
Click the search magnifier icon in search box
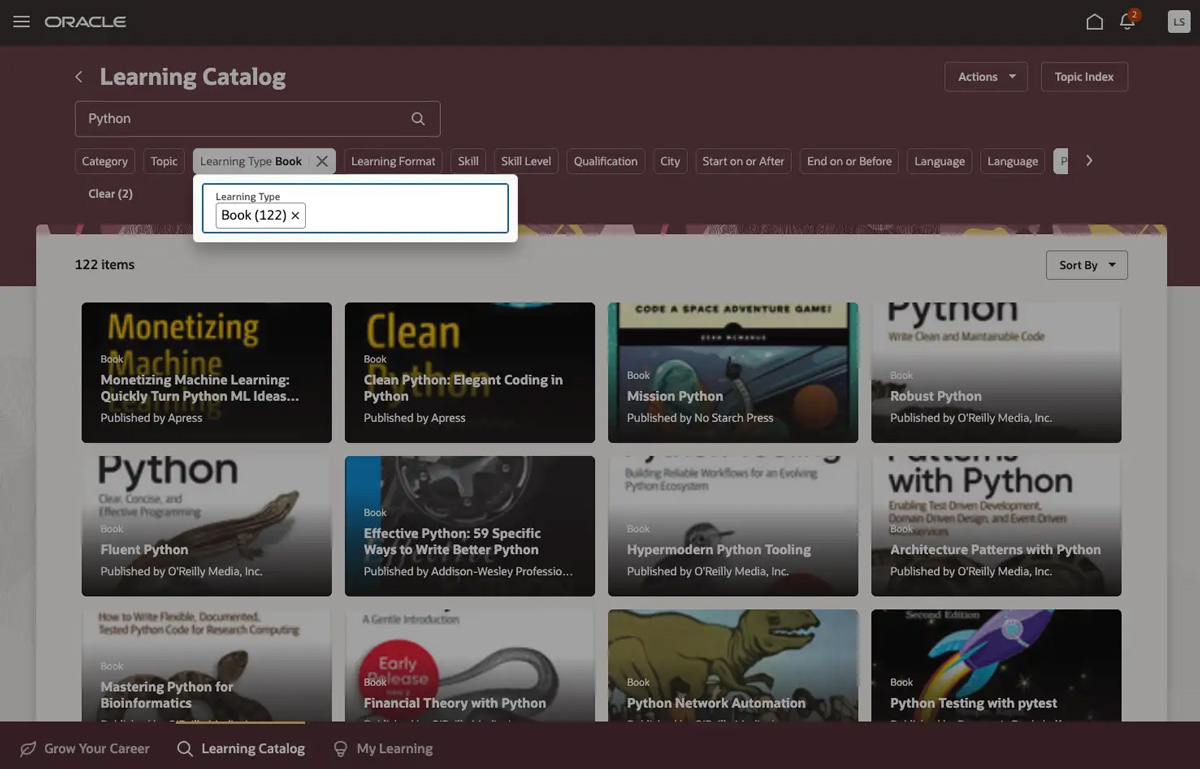[418, 119]
